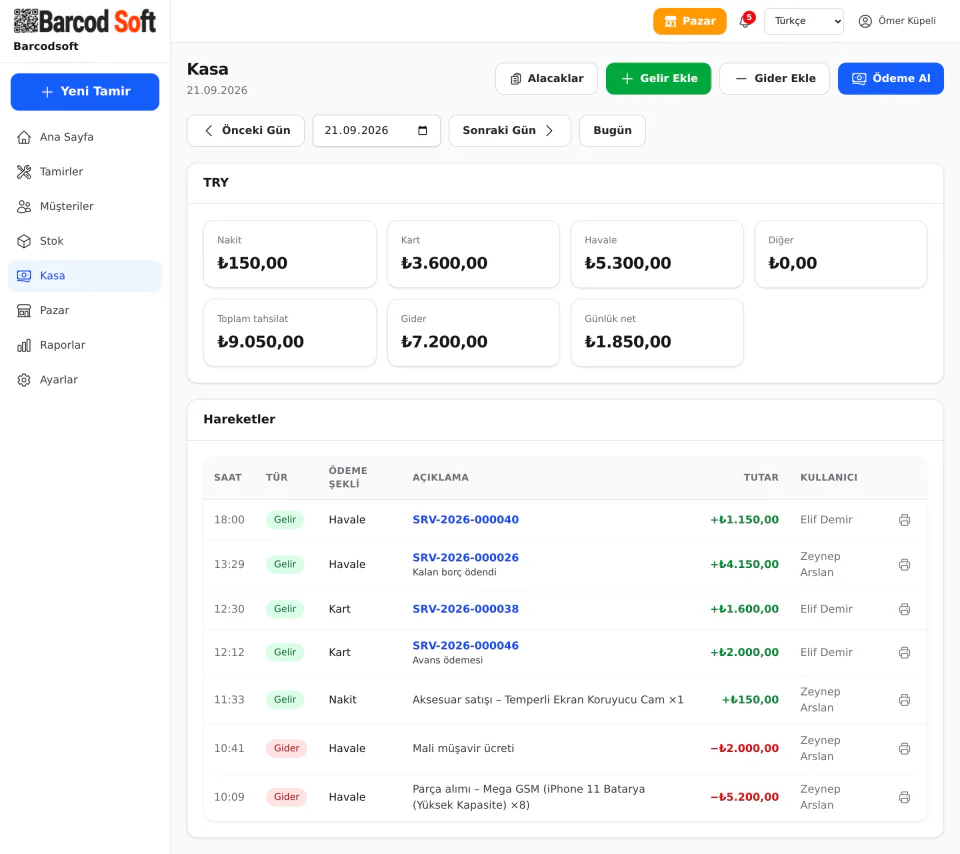960x854 pixels.
Task: View Raporlar from the sidebar
Action: (85, 345)
